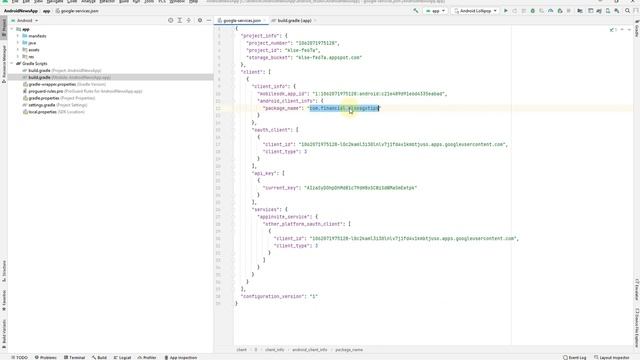The image size is (640, 360).
Task: Click the "storage_bucket" line in editor
Action: pos(304,58)
